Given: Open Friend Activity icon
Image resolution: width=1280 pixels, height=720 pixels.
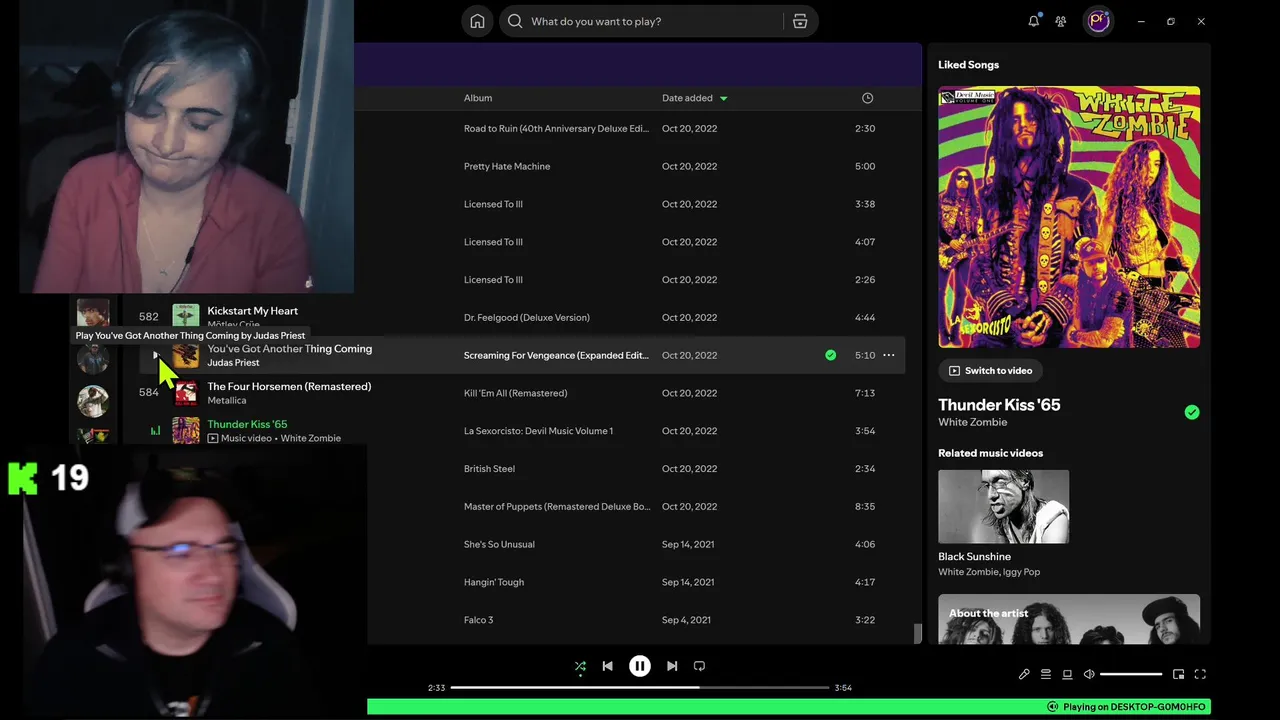Looking at the screenshot, I should click(1061, 21).
